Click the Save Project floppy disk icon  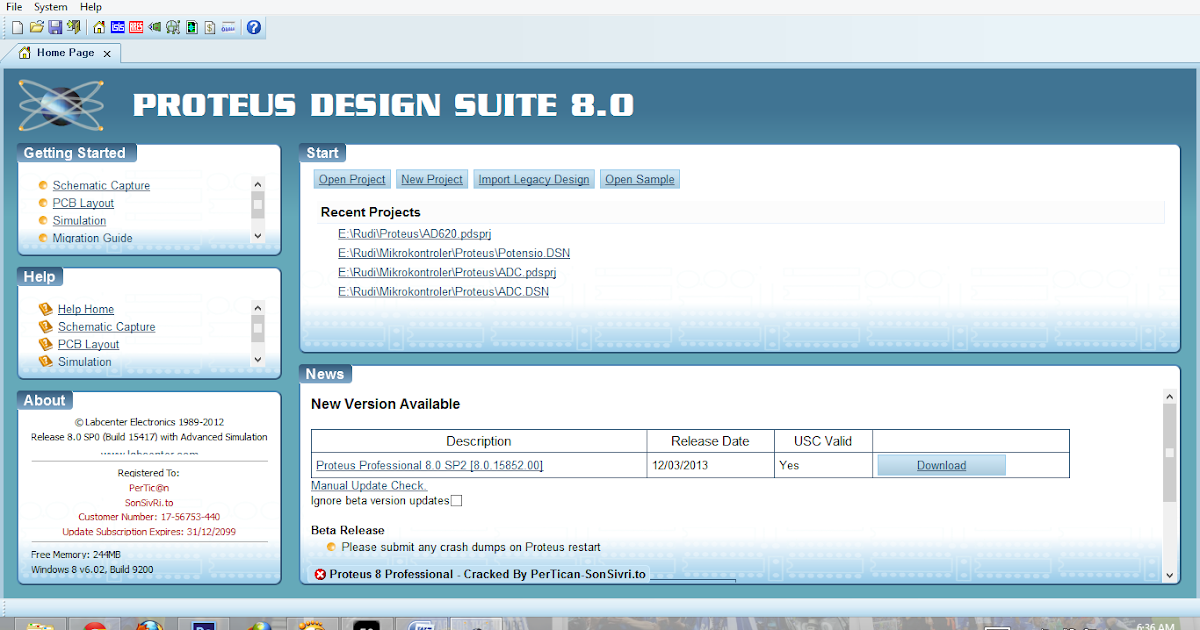pos(55,27)
